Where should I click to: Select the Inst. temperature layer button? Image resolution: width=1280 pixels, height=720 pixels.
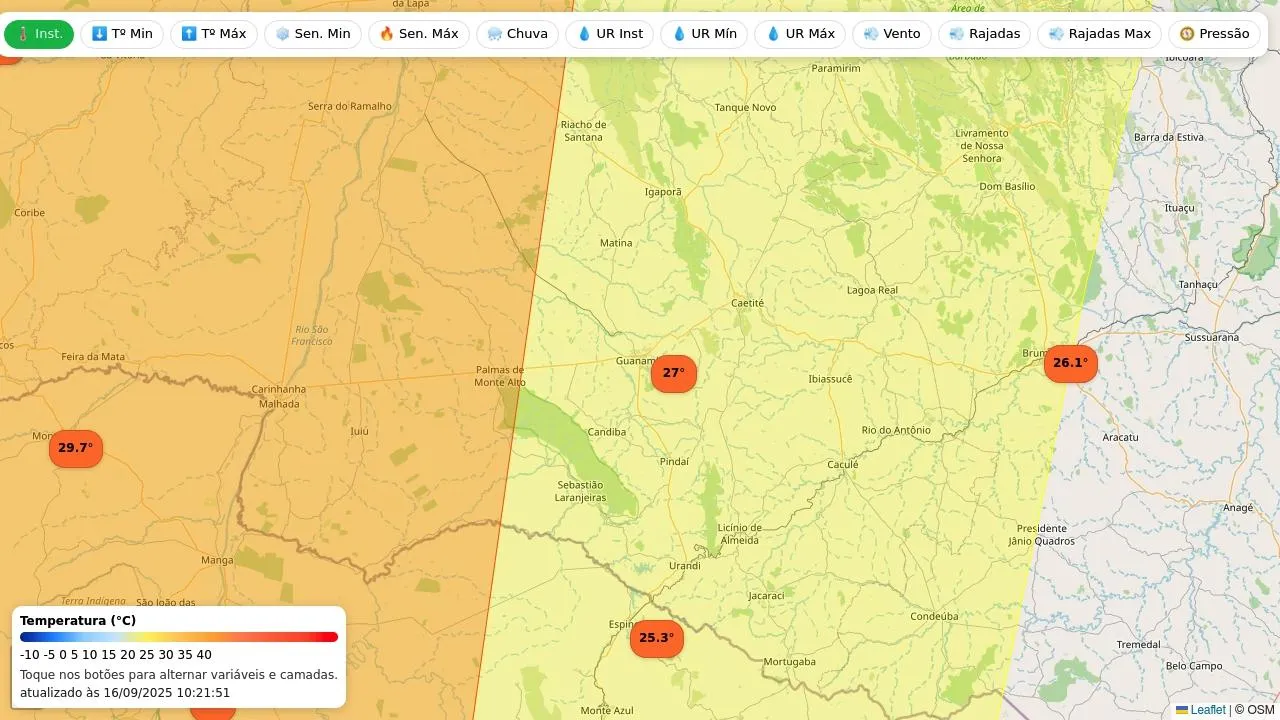point(39,34)
